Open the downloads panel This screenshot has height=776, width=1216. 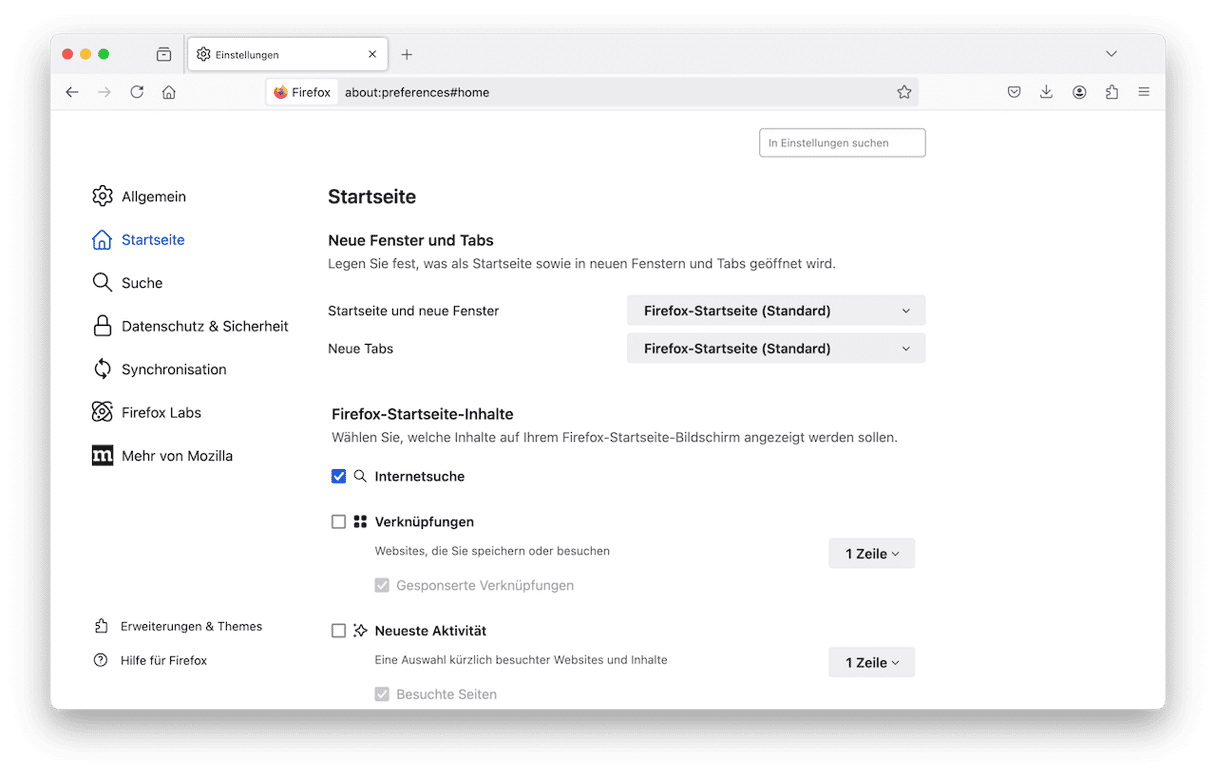(1046, 92)
